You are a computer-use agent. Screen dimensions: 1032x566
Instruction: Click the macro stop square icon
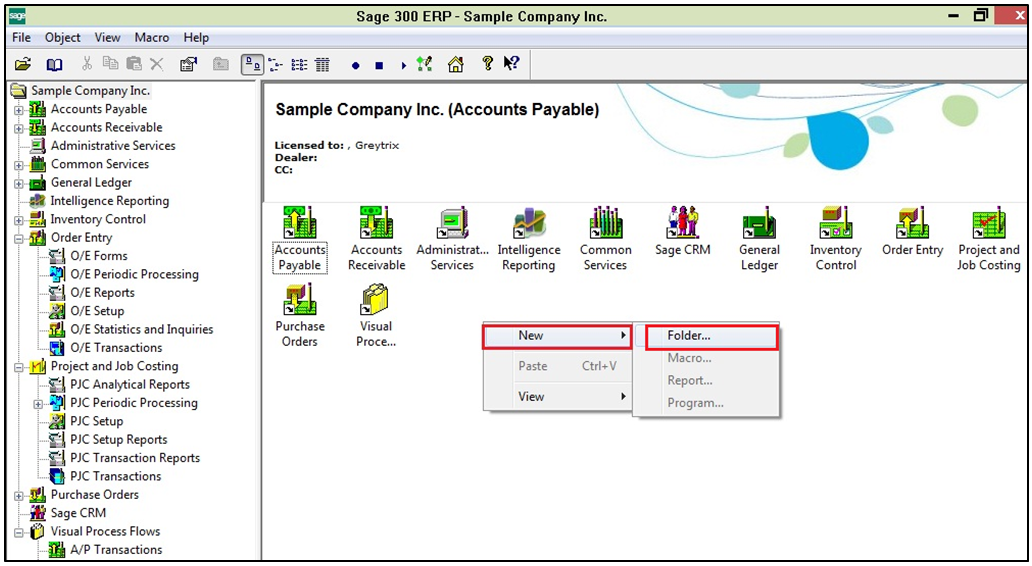[379, 65]
